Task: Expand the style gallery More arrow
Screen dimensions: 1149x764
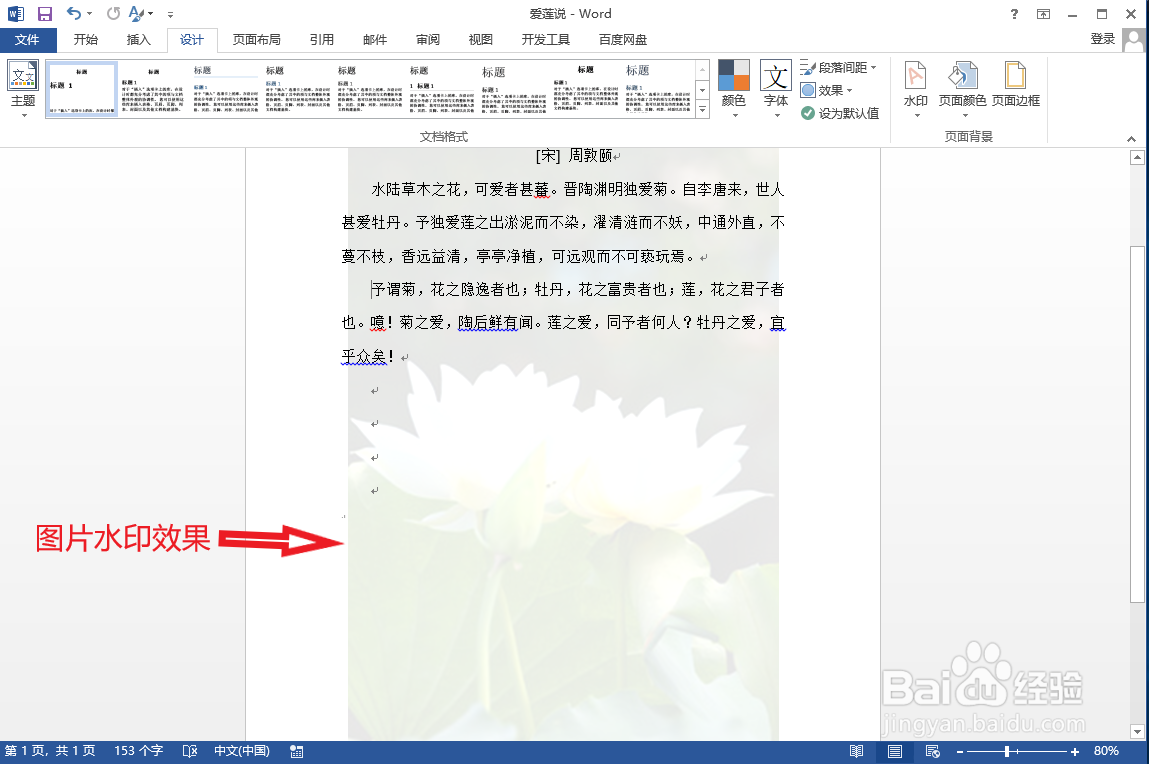Action: 702,109
